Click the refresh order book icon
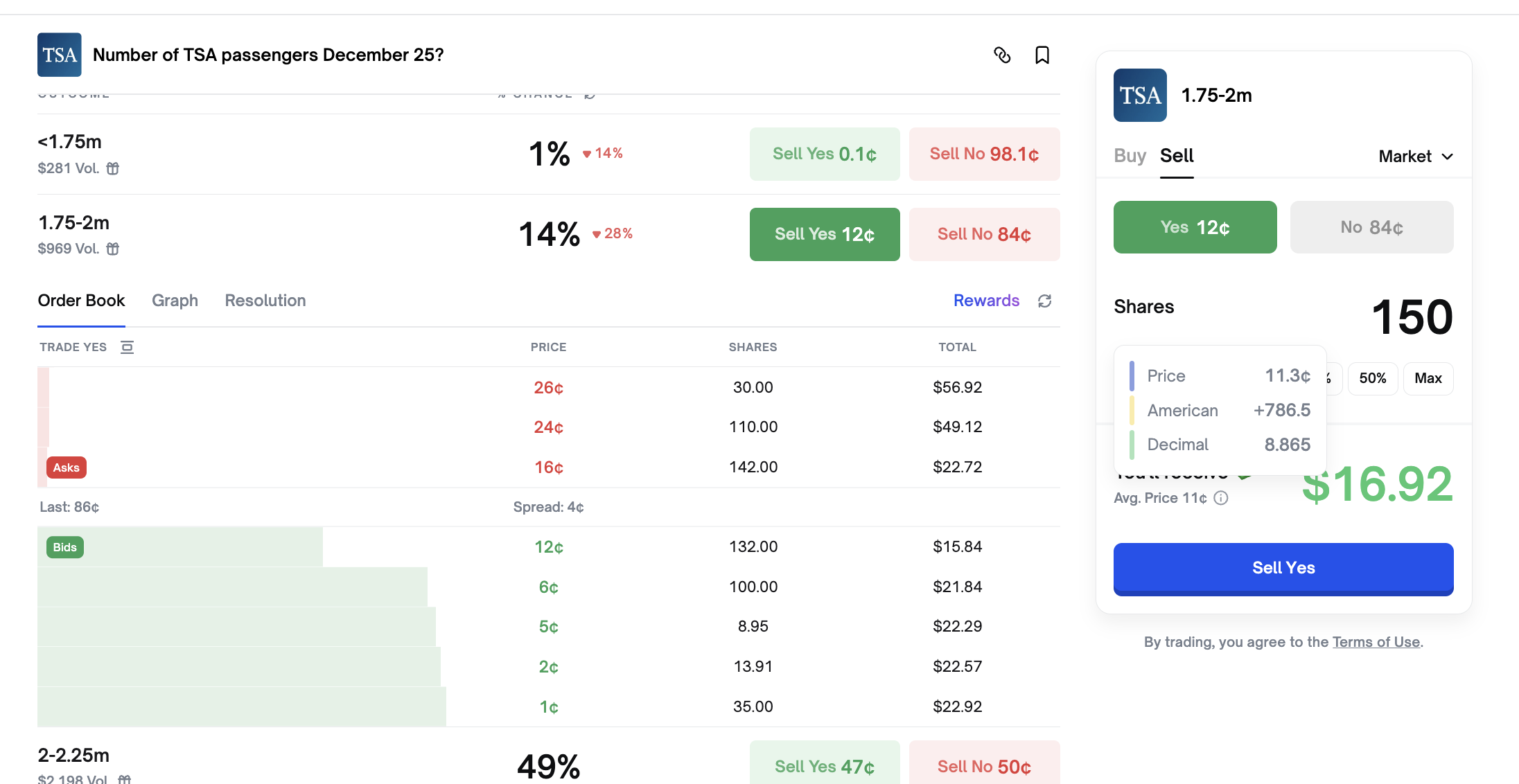The image size is (1519, 784). click(1045, 301)
